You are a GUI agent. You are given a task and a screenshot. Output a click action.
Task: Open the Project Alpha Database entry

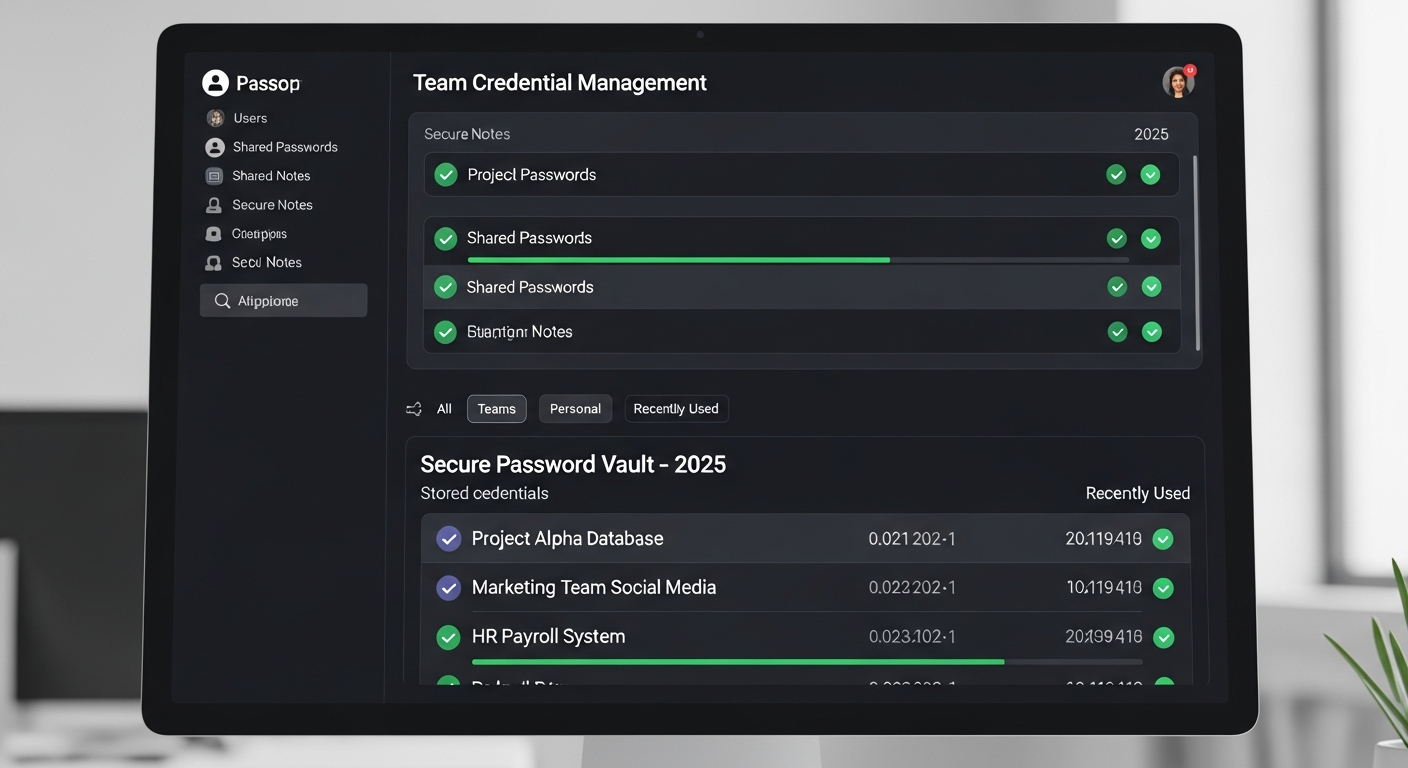567,539
